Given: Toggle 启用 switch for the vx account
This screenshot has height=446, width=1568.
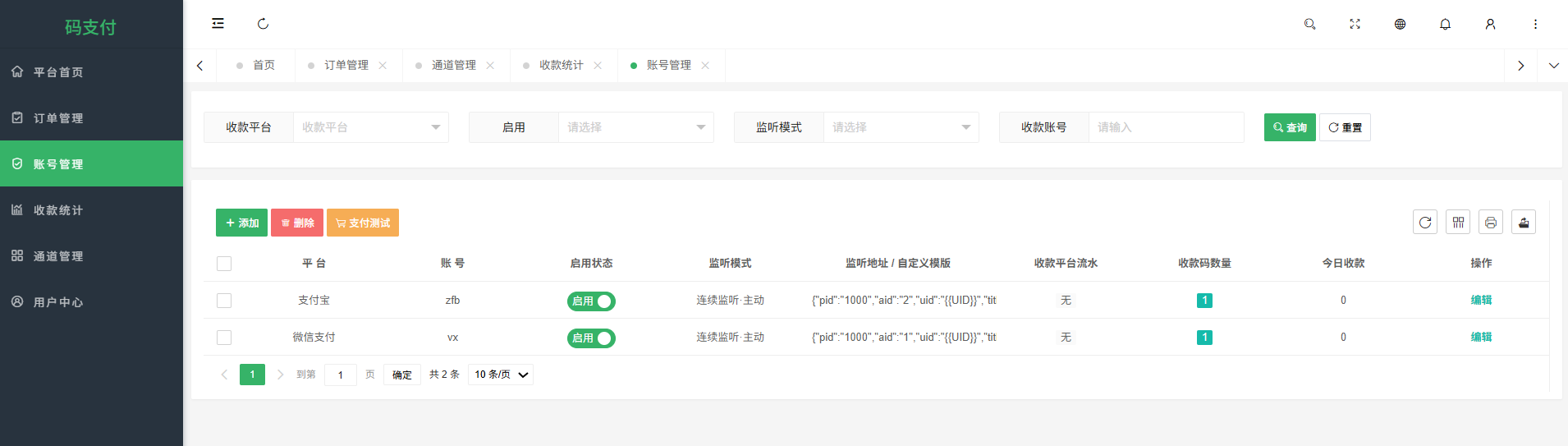Looking at the screenshot, I should [591, 338].
